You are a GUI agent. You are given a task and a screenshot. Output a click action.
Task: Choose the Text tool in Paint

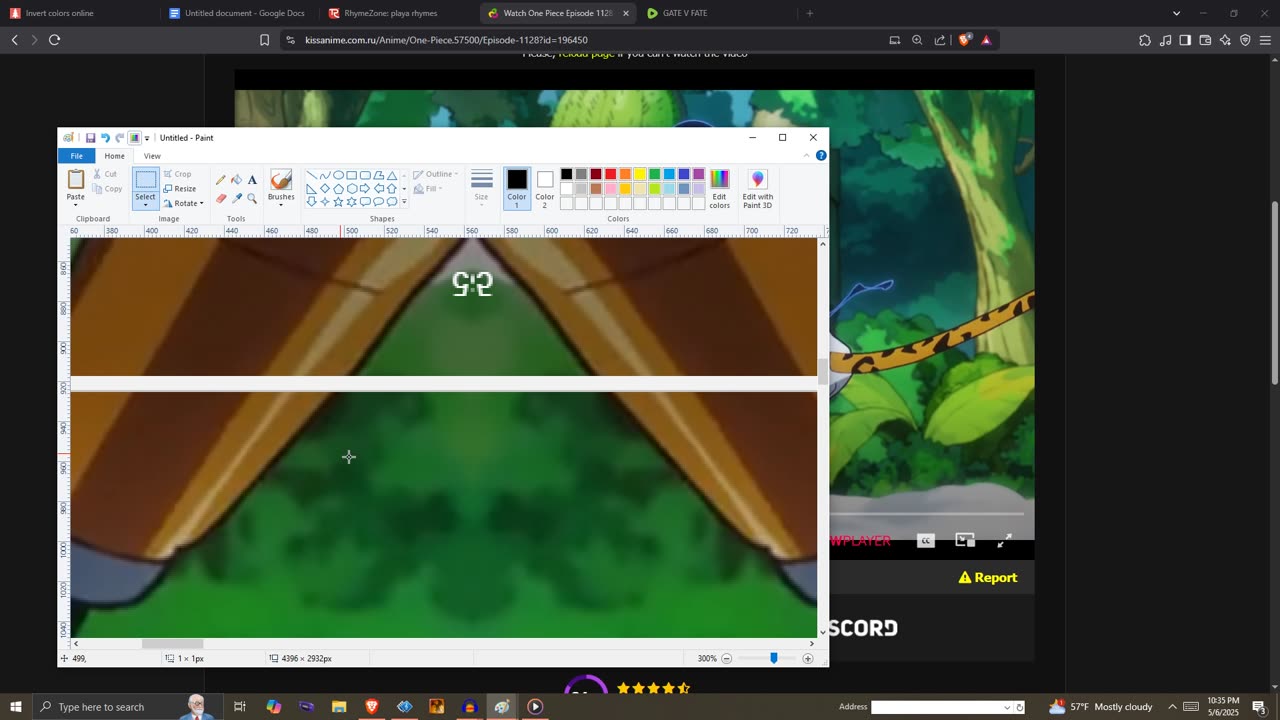[x=252, y=180]
